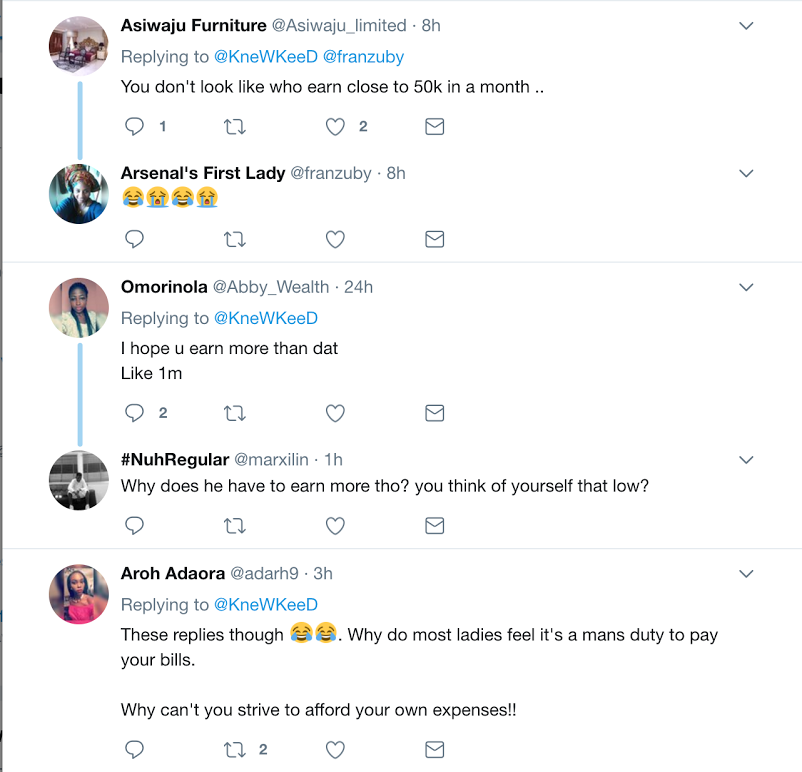Expand options menu for Omorinola's tweet
802x772 pixels.
point(746,287)
